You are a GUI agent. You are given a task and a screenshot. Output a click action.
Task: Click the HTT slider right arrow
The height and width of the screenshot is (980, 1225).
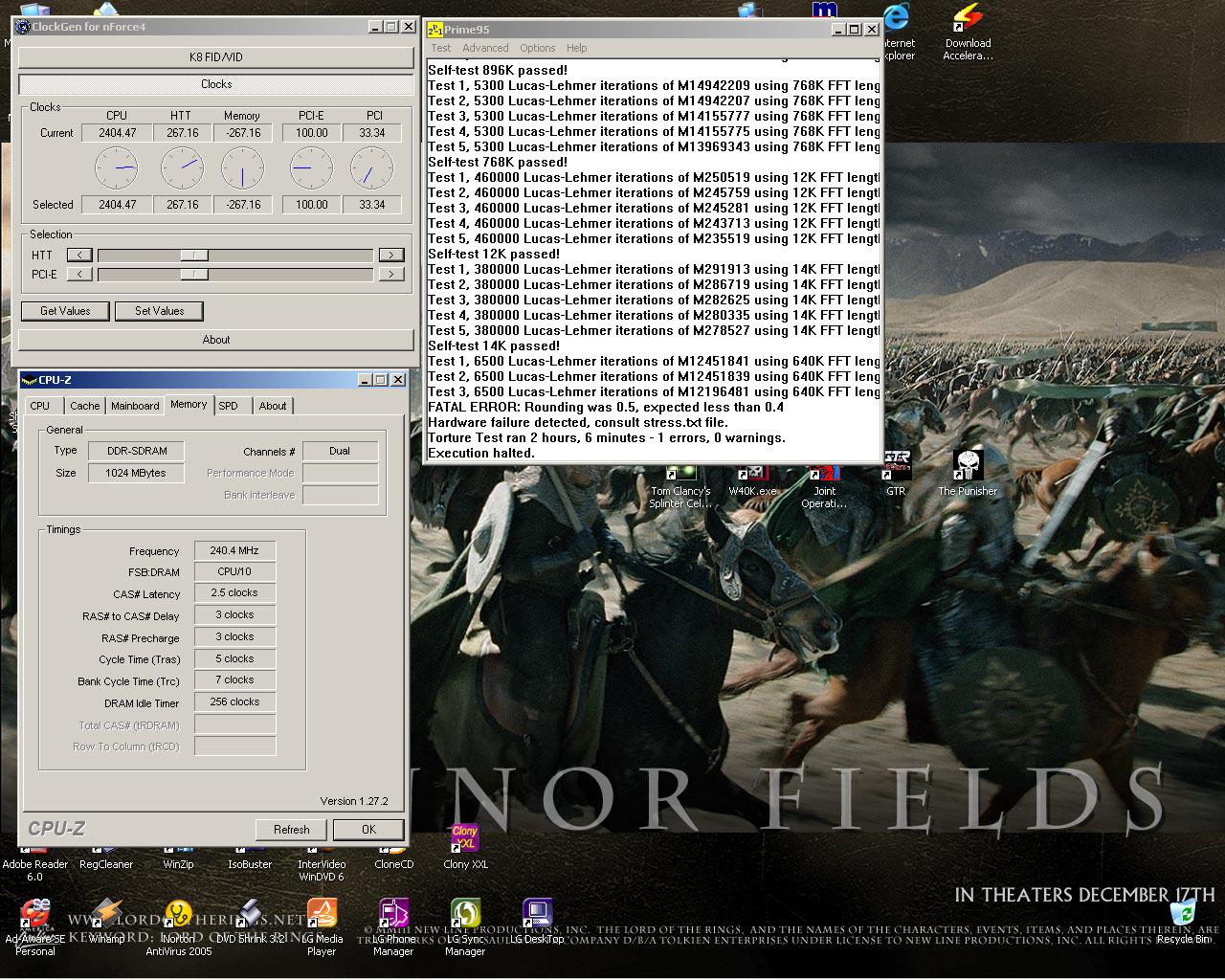coord(390,255)
